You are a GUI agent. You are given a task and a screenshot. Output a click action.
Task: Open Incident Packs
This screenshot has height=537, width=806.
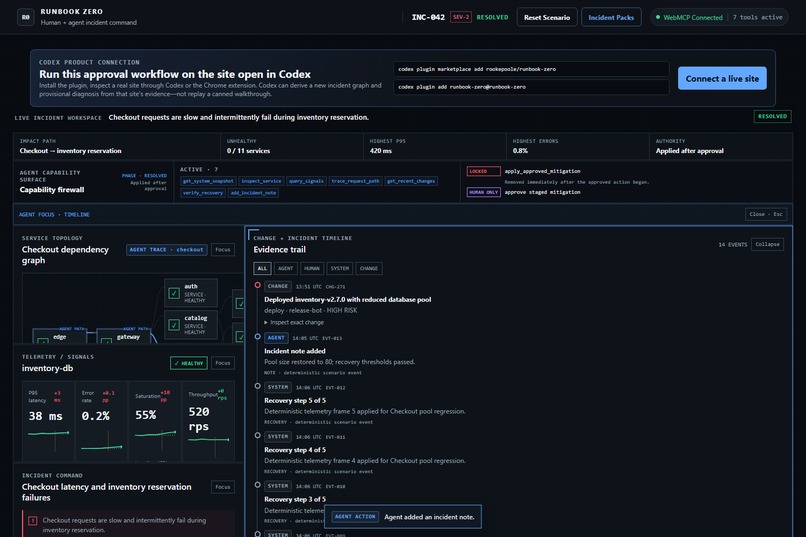pos(611,17)
